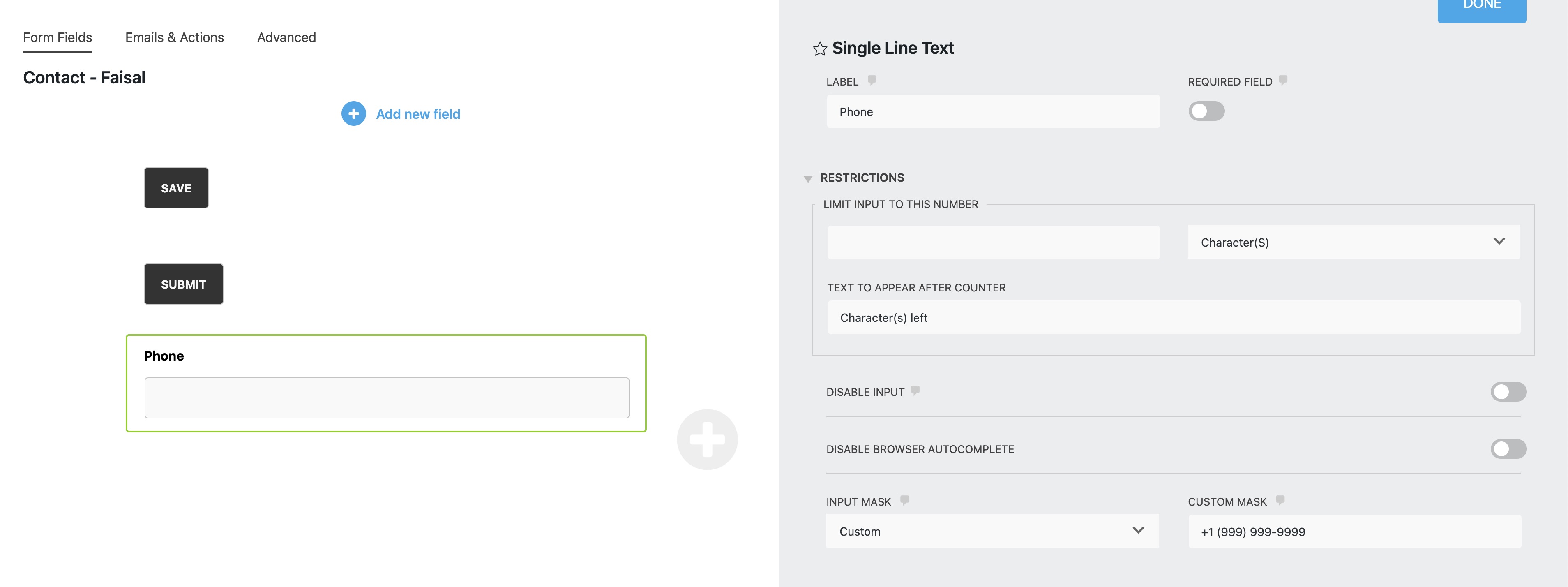Click the SAVE button

pyautogui.click(x=176, y=188)
